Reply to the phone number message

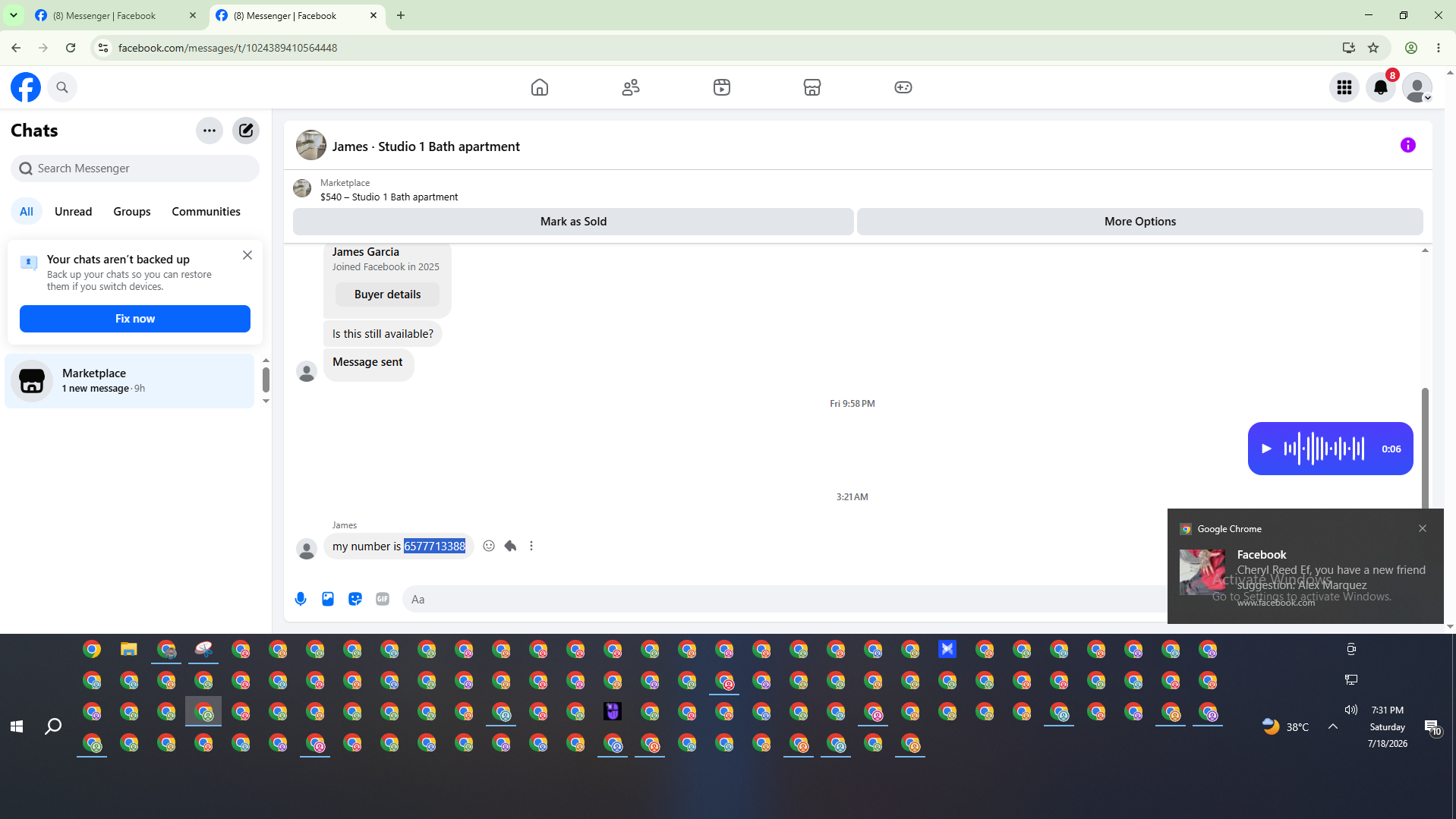click(510, 546)
